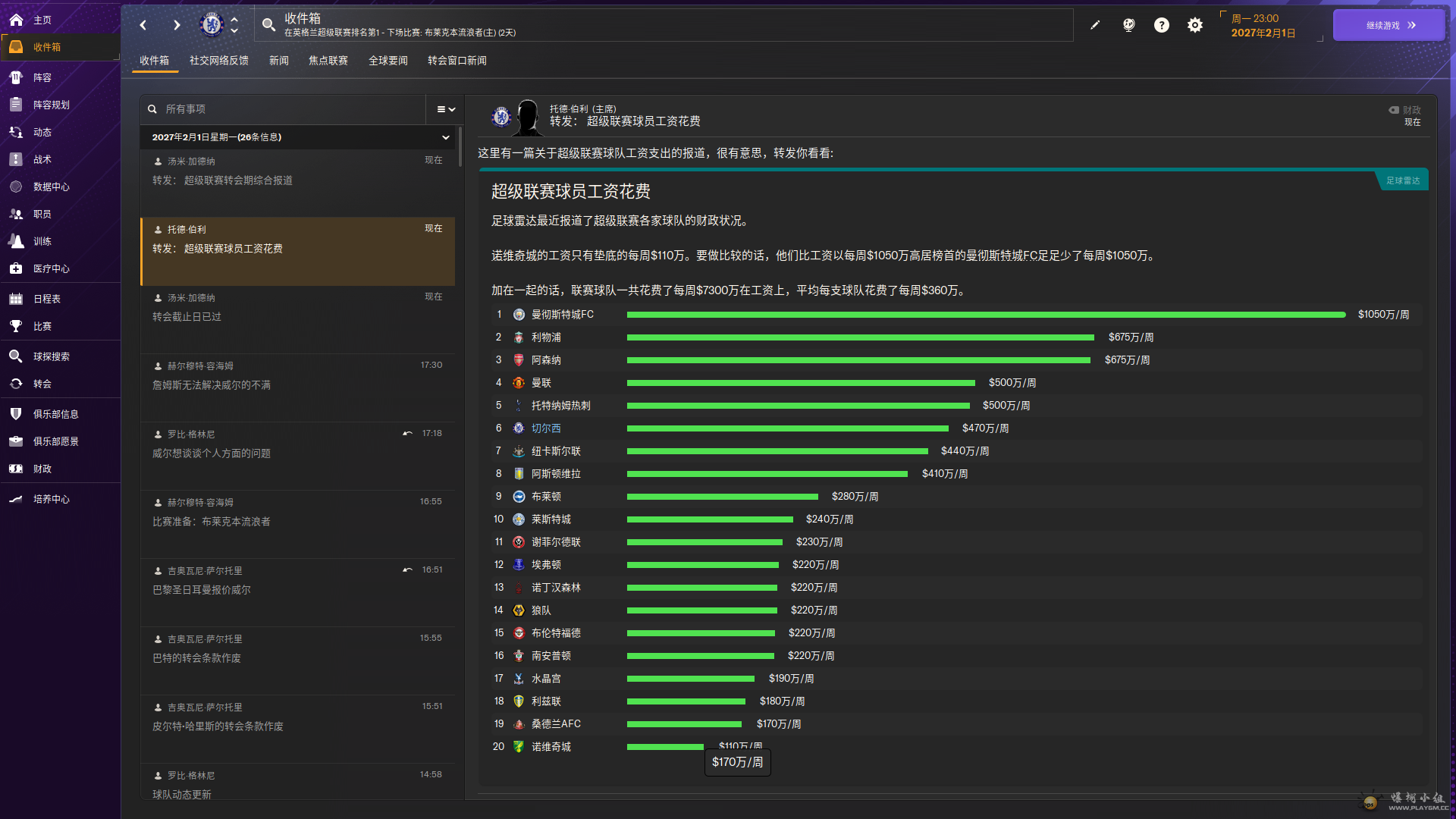The height and width of the screenshot is (819, 1456).
Task: Click the 阿森纳 wage bar
Action: coord(858,360)
